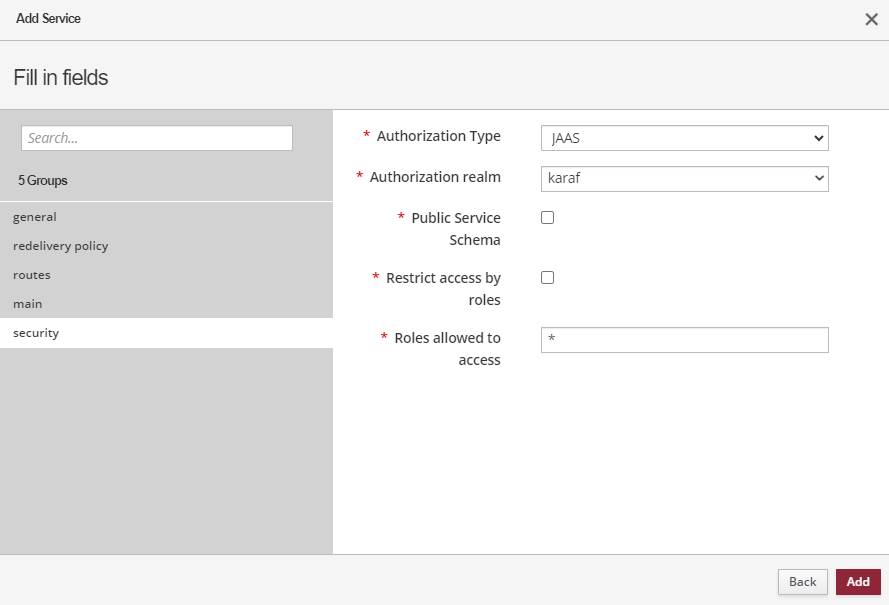889x605 pixels.
Task: Close the Add Service dialog
Action: point(871,18)
